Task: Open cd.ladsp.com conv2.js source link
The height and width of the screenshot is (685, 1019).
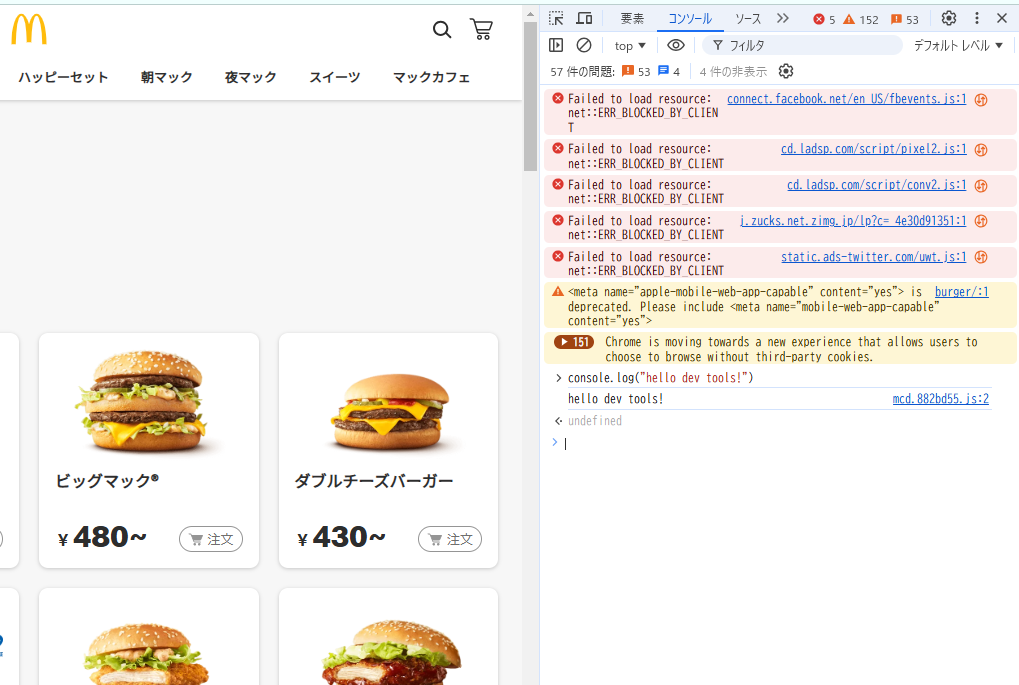Action: (877, 185)
